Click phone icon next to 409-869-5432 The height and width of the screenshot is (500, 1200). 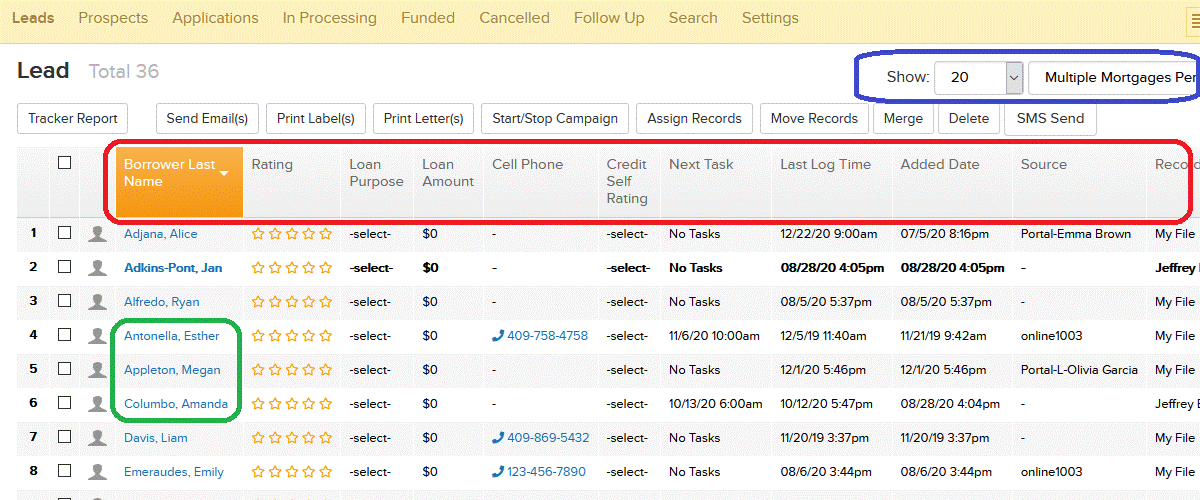pos(498,438)
